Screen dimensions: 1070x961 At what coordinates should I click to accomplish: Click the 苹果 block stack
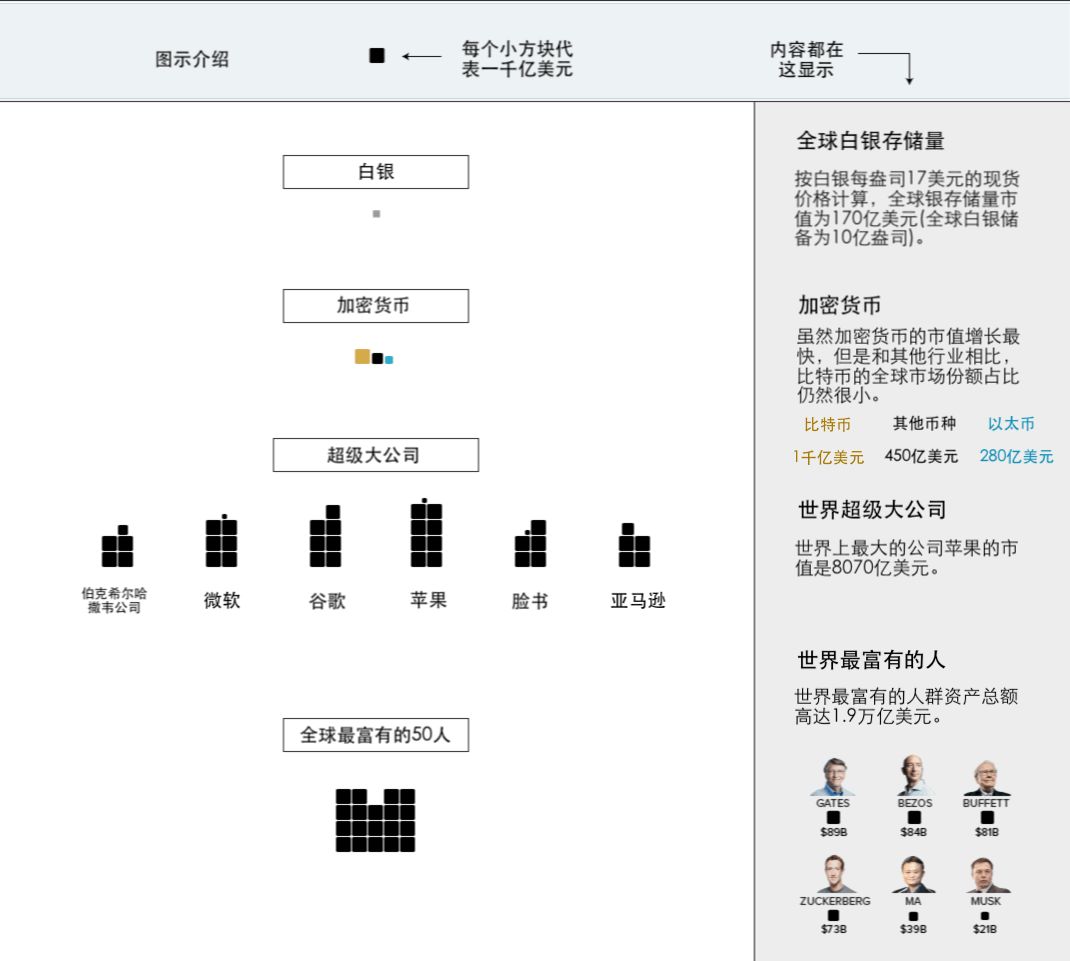(426, 533)
